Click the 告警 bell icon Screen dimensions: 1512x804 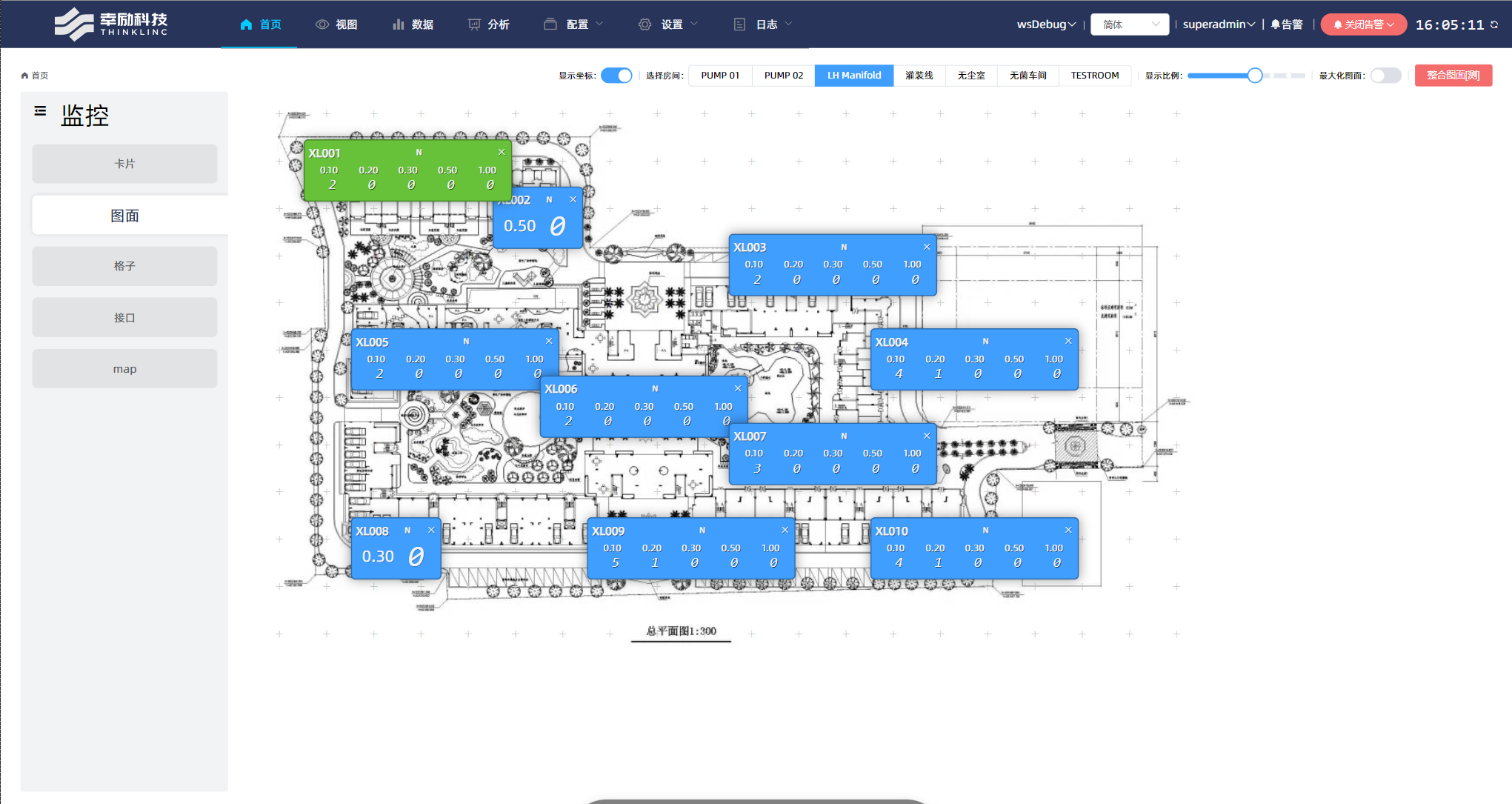1275,24
